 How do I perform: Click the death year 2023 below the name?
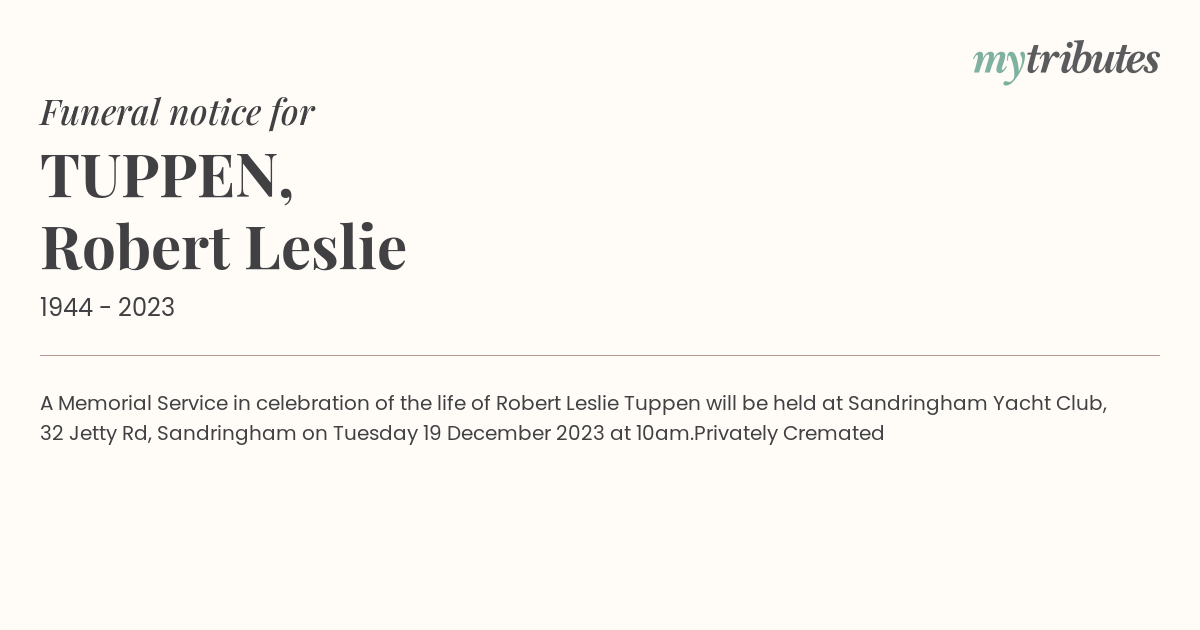point(146,308)
